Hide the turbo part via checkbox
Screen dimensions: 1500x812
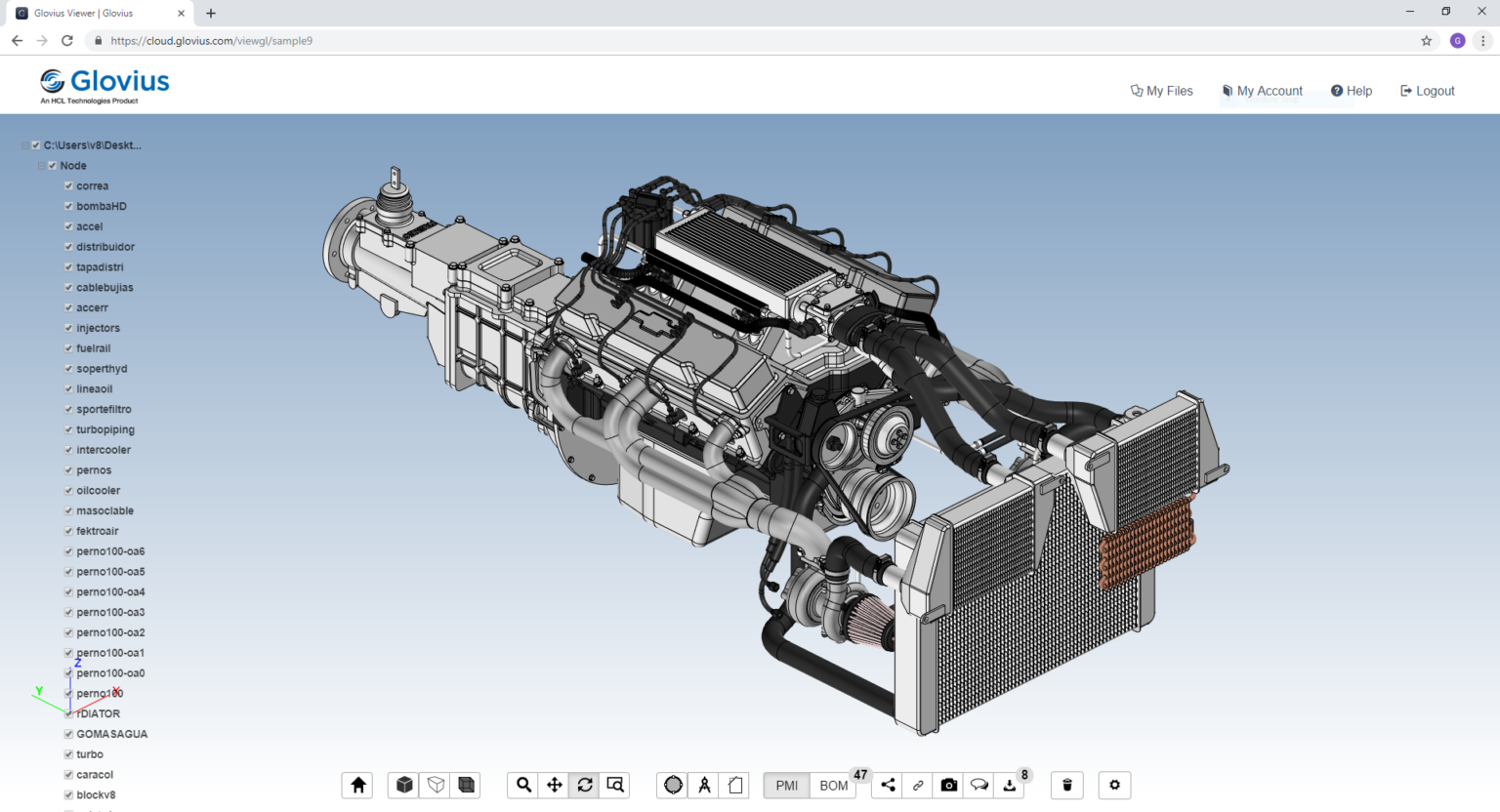click(68, 754)
